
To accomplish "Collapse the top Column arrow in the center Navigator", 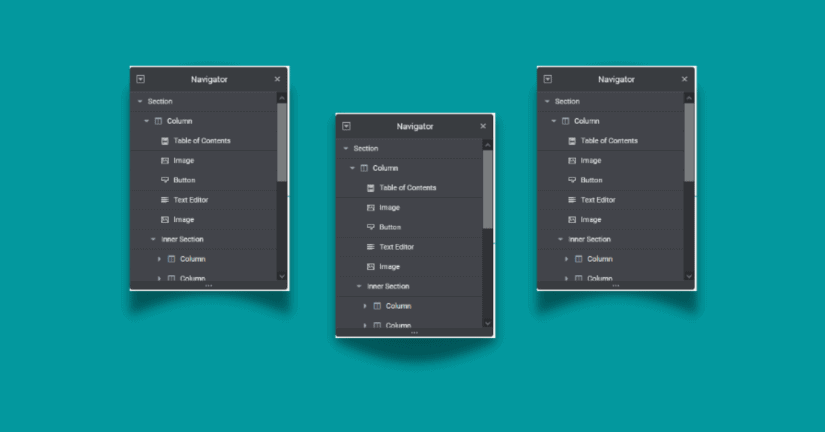I will 352,168.
